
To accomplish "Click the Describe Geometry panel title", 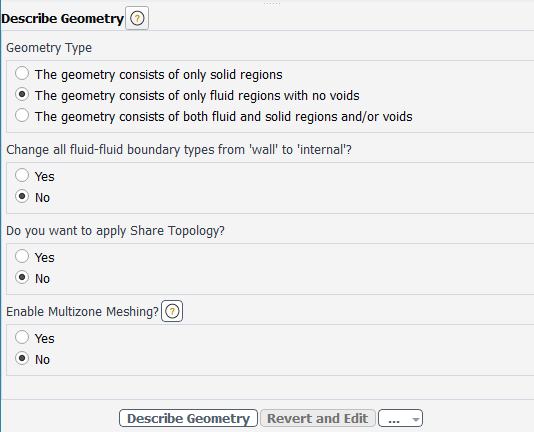I will [62, 18].
